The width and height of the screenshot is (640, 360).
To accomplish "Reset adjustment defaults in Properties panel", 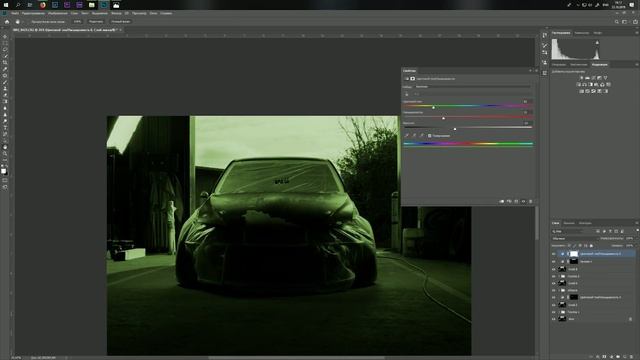I will pos(516,201).
